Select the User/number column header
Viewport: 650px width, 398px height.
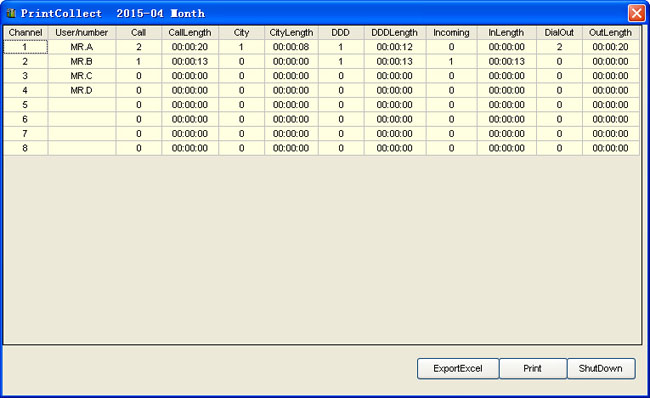click(x=82, y=33)
